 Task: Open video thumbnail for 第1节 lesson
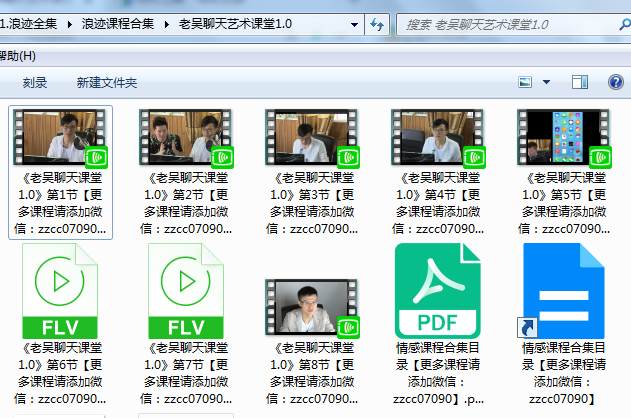click(60, 138)
